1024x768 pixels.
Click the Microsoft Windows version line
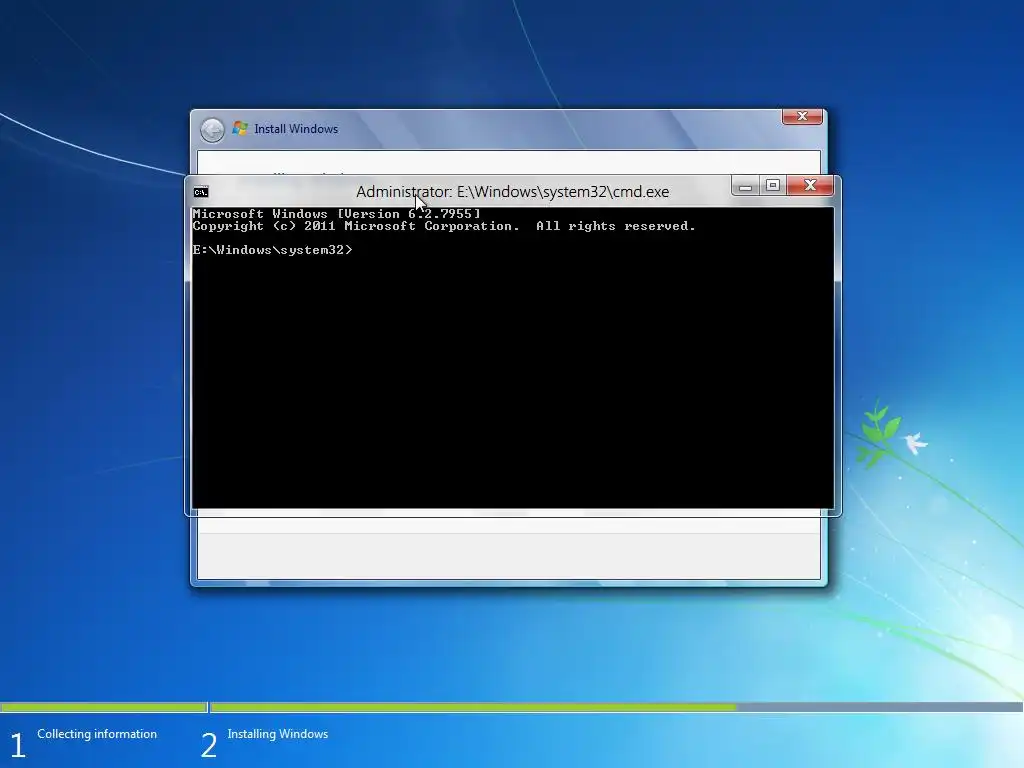pos(336,214)
